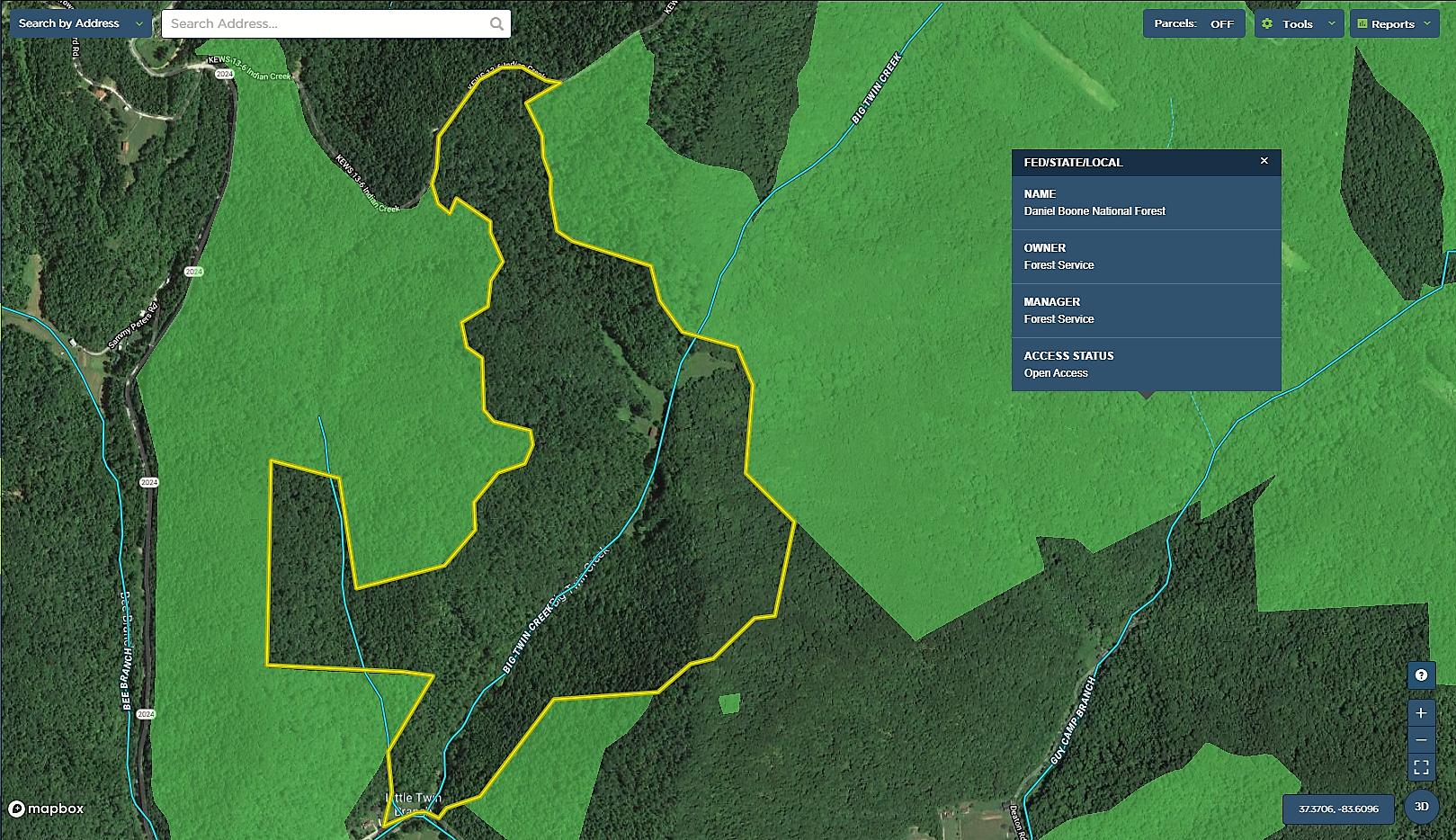The height and width of the screenshot is (840, 1456).
Task: Zoom out with the minus button
Action: coord(1421,740)
